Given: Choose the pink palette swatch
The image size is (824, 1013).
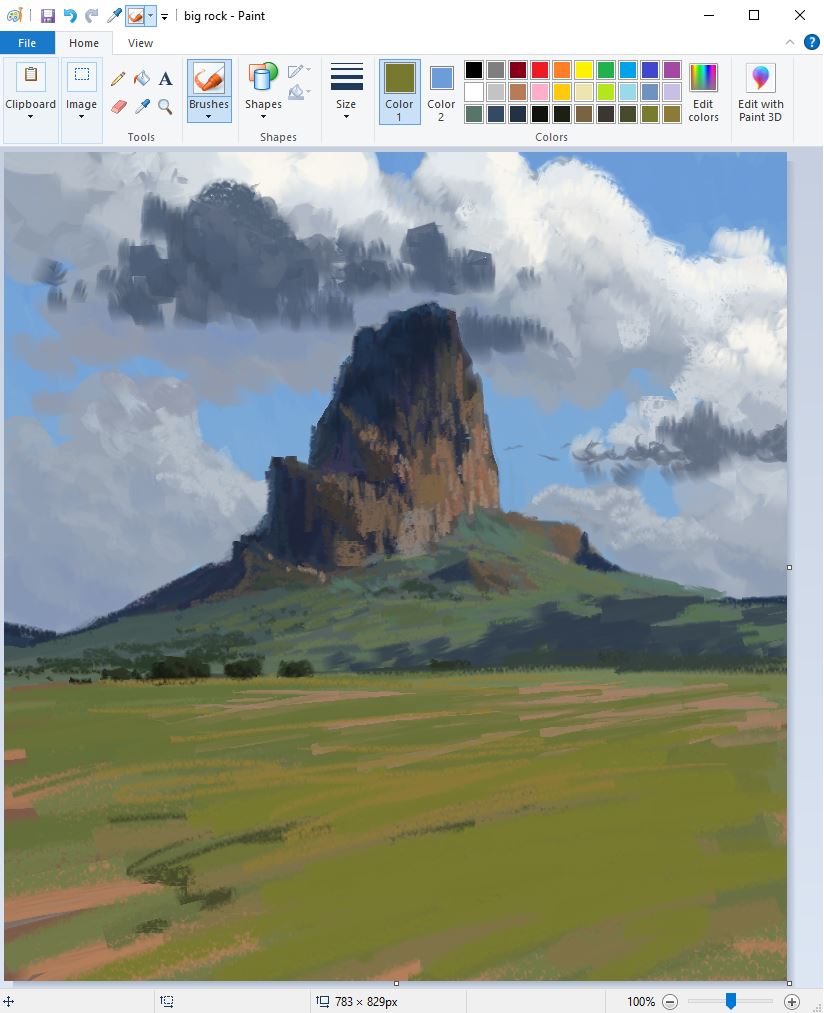Looking at the screenshot, I should [x=540, y=92].
